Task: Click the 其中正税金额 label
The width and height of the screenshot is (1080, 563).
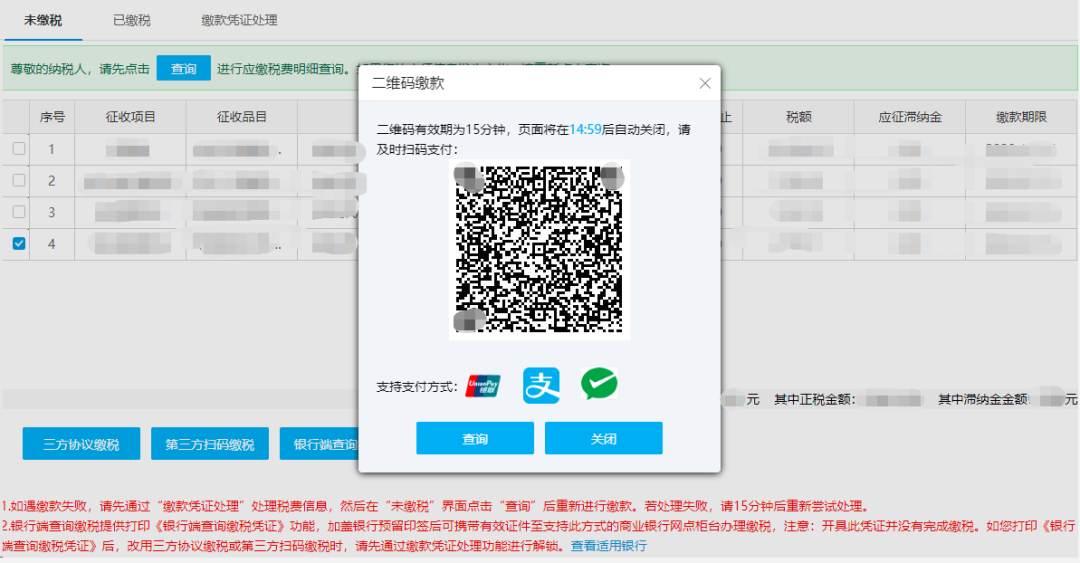Action: pyautogui.click(x=814, y=400)
